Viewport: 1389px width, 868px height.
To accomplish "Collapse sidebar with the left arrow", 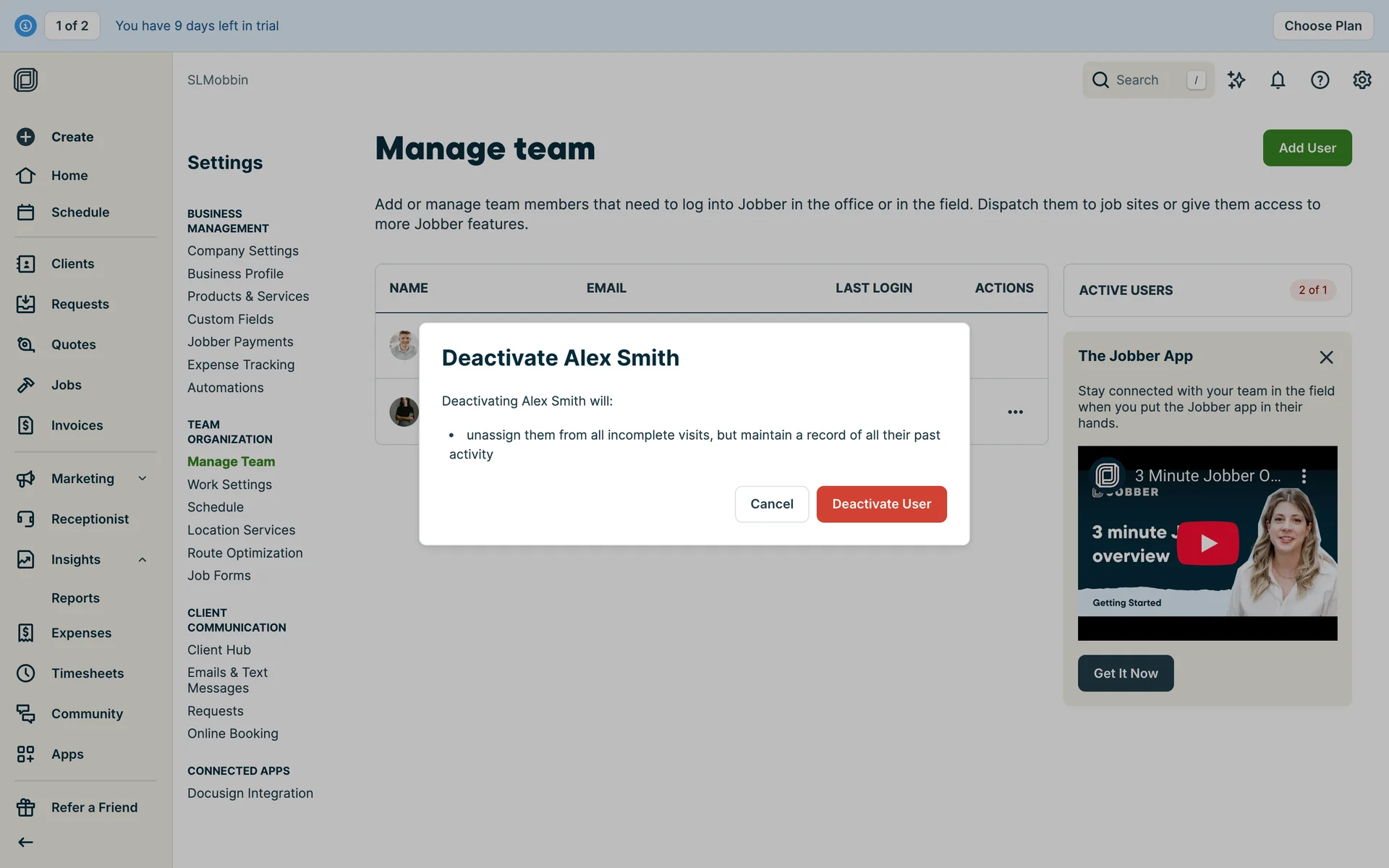I will point(26,842).
